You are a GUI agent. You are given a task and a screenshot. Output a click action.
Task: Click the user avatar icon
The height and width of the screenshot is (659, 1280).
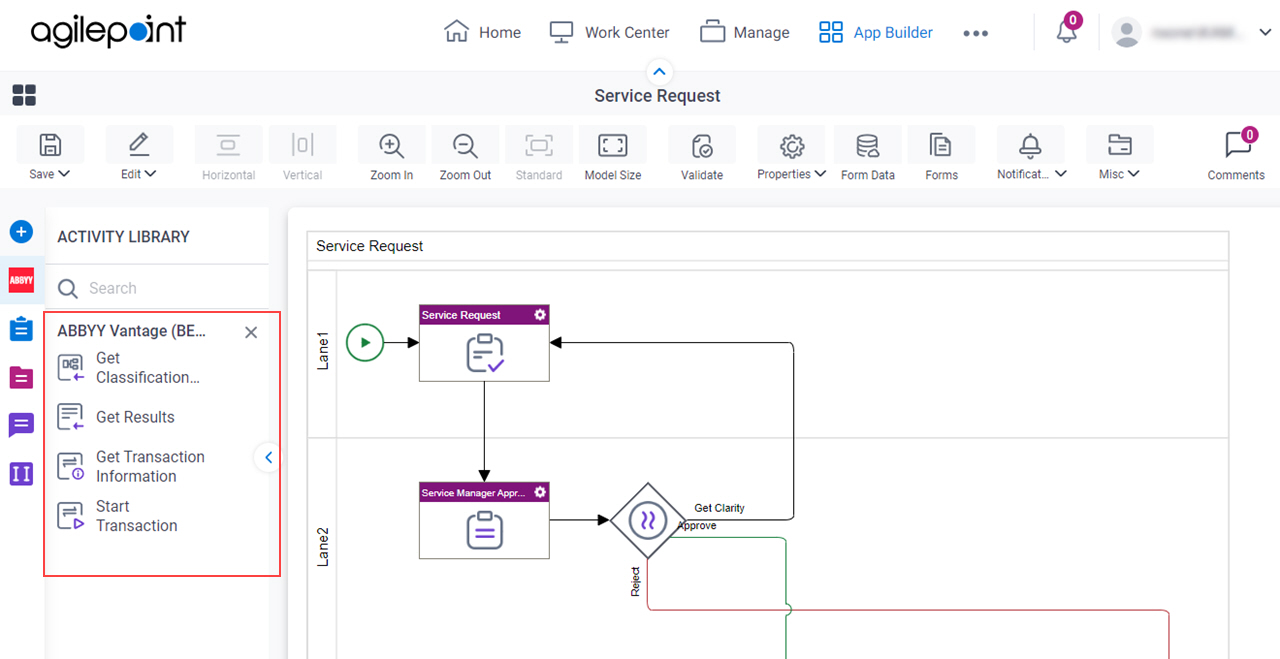[x=1127, y=32]
